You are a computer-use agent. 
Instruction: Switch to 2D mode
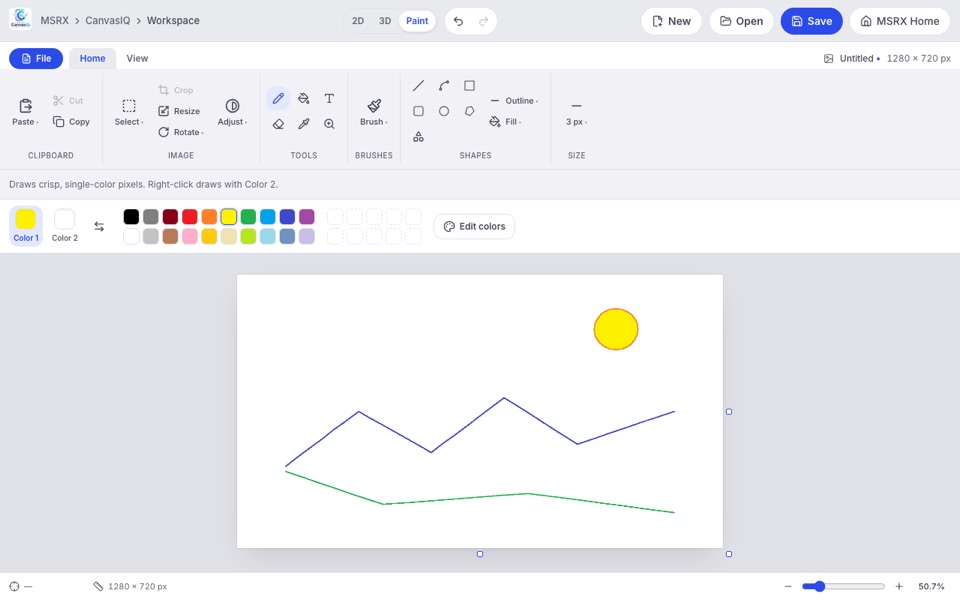pyautogui.click(x=358, y=21)
